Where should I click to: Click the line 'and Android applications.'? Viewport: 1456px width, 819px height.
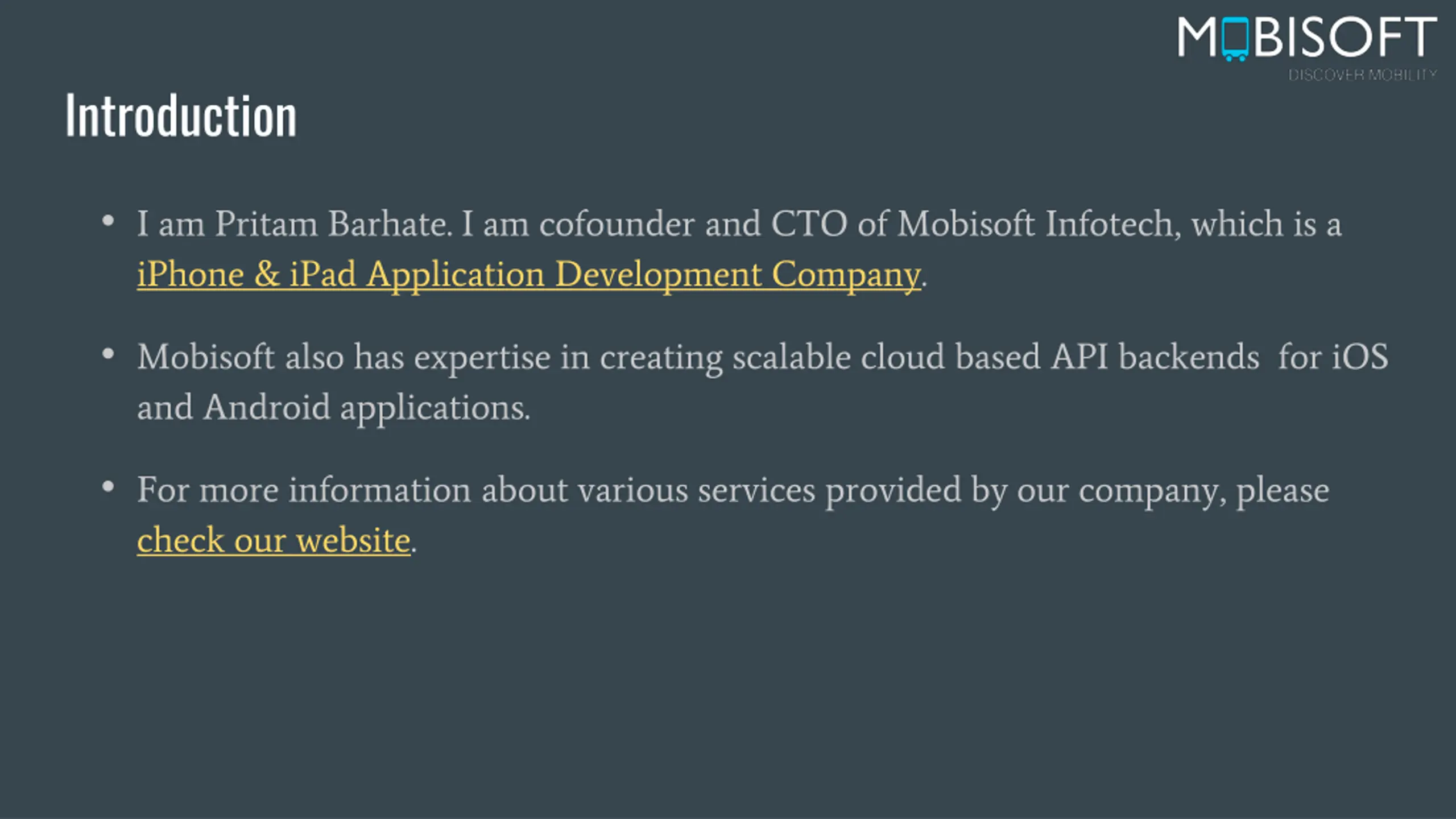coord(333,408)
